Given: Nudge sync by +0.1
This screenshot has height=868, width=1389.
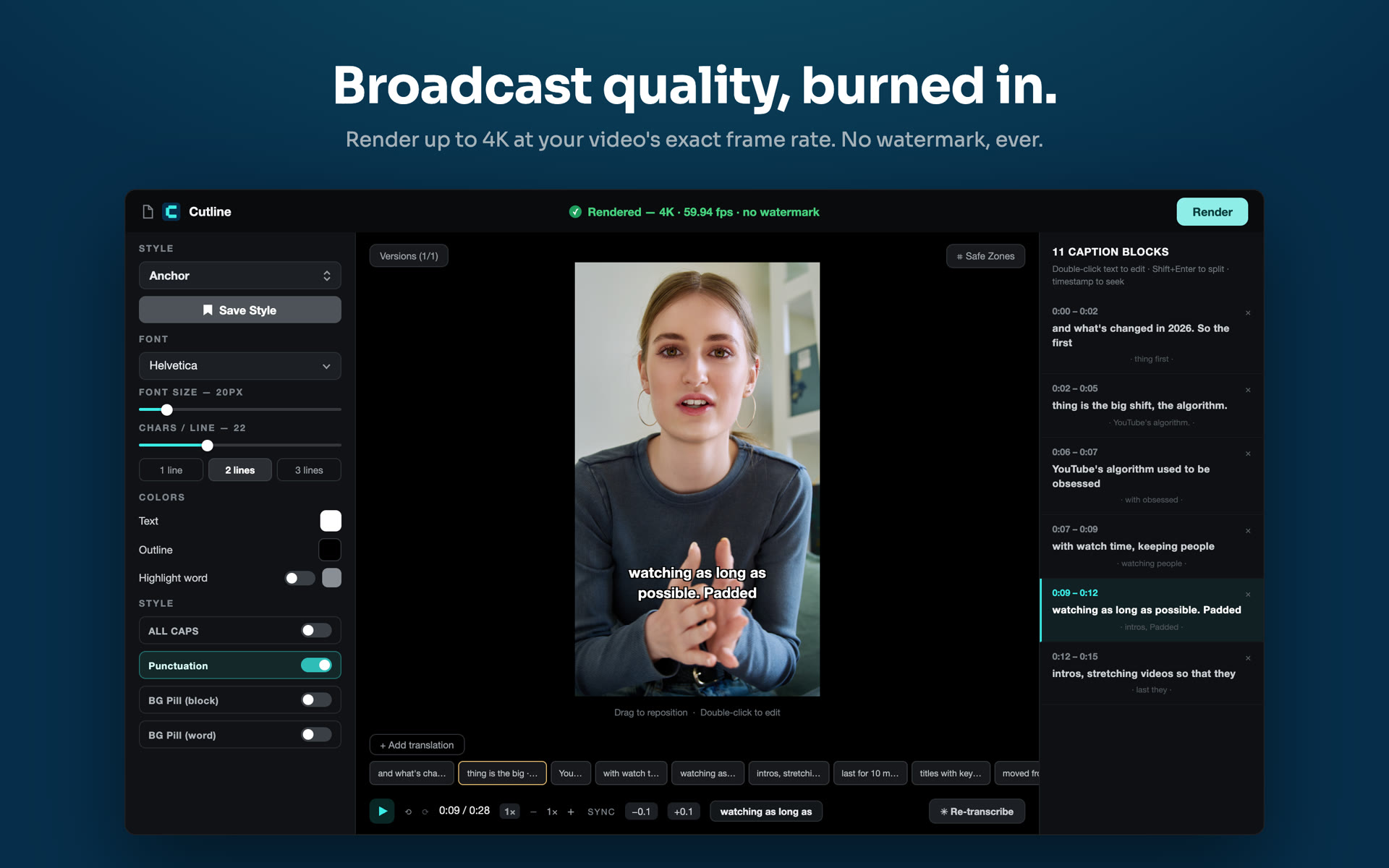Looking at the screenshot, I should [684, 812].
